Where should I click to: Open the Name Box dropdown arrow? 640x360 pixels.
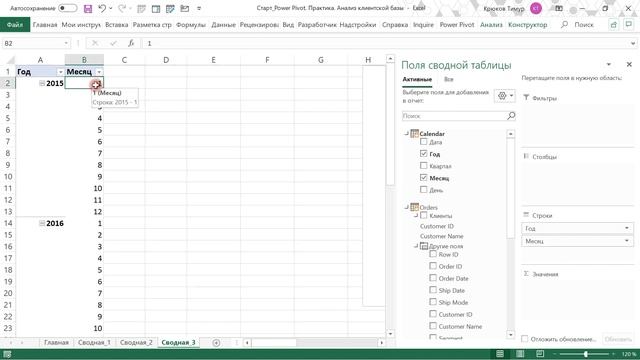click(66, 43)
